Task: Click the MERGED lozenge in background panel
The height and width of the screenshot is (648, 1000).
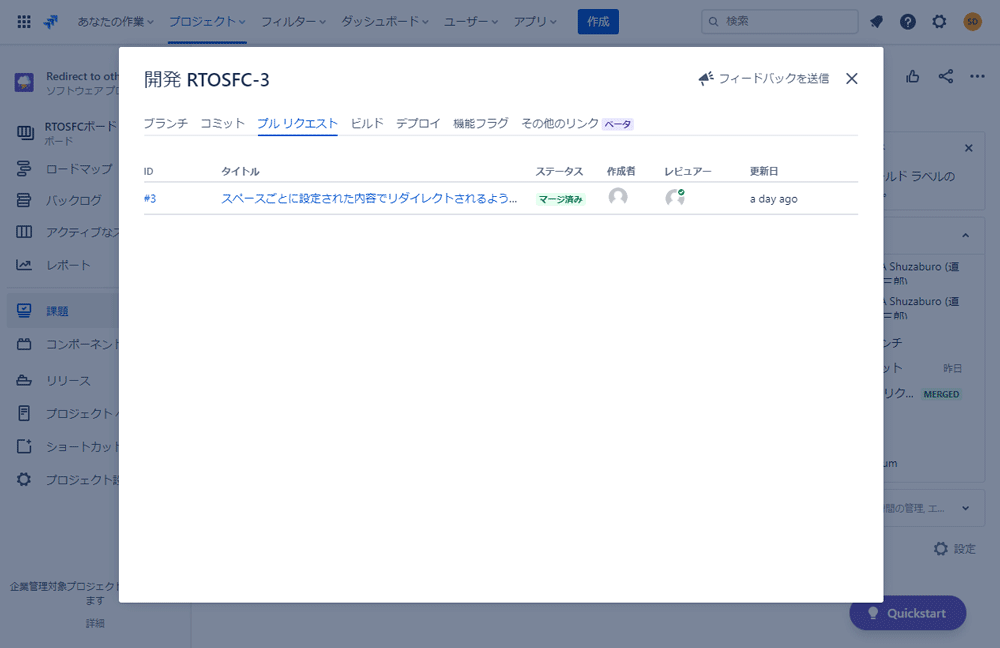Action: (x=941, y=394)
